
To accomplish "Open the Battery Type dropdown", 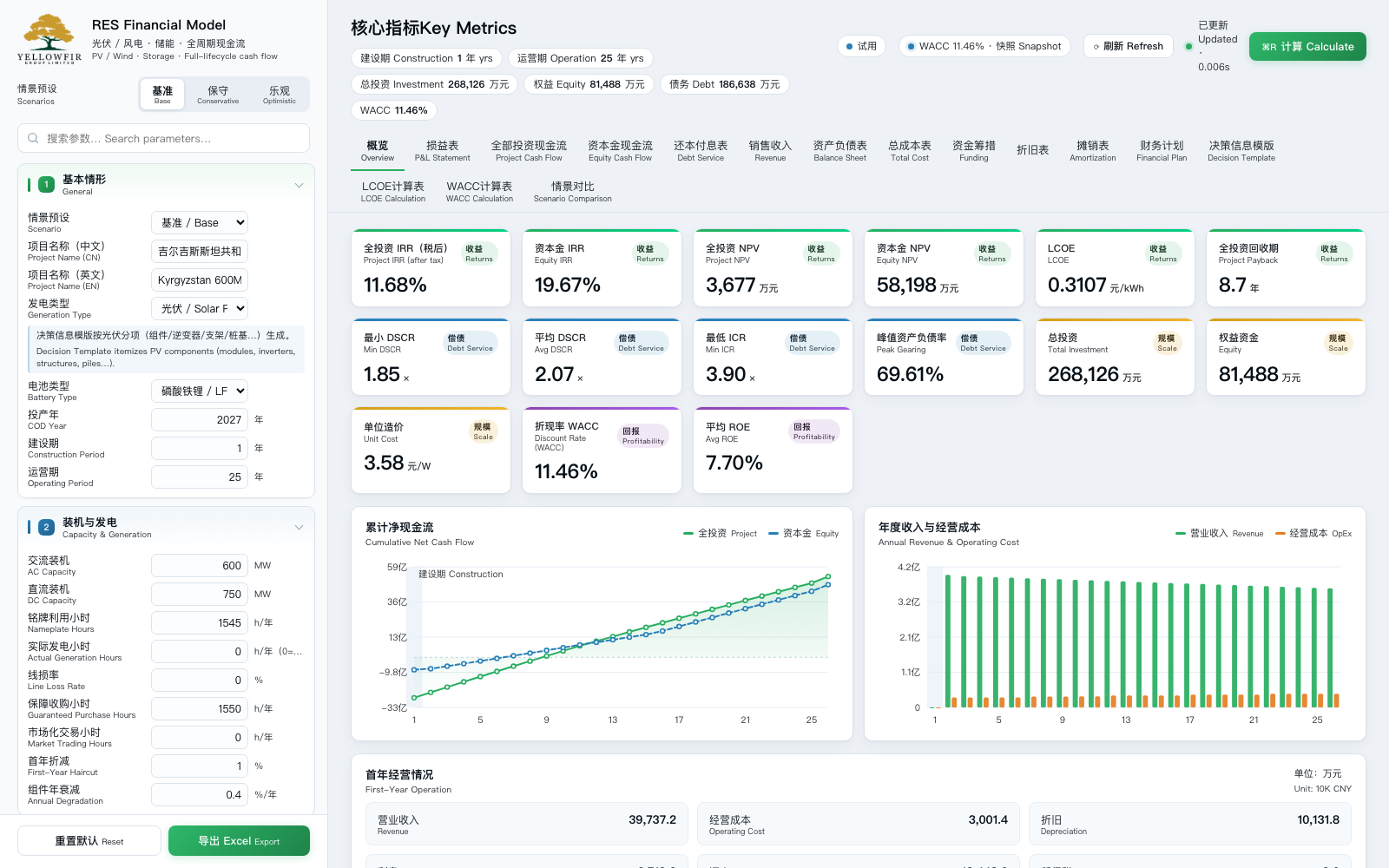I will tap(200, 391).
